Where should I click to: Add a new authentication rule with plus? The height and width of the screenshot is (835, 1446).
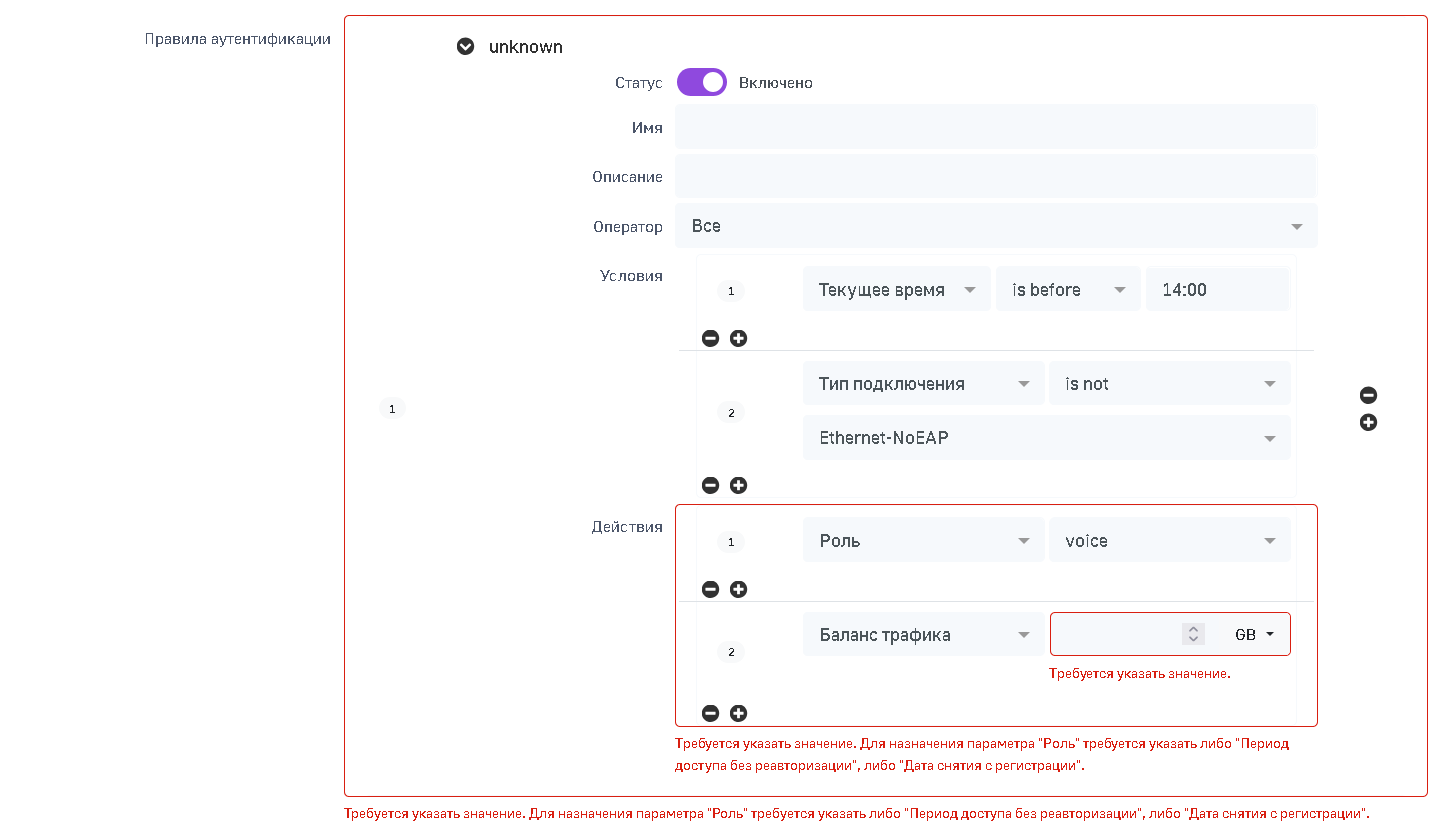pyautogui.click(x=1368, y=423)
